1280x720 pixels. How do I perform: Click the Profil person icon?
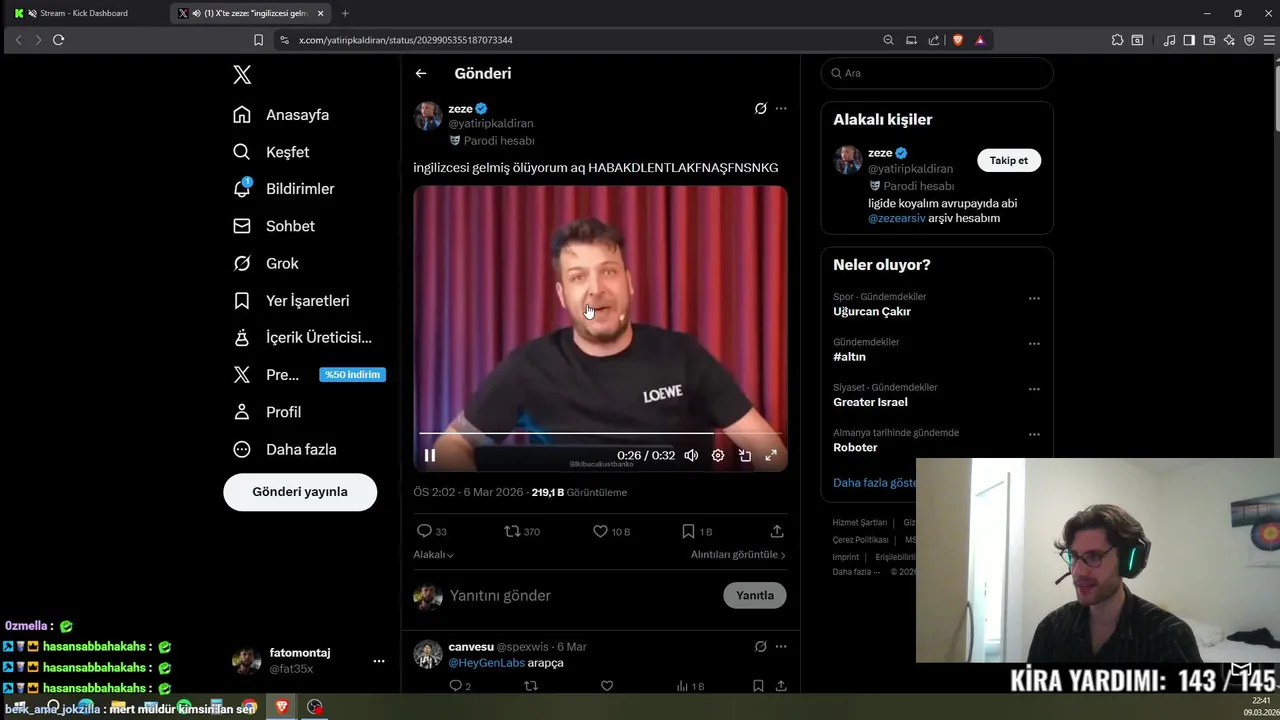(x=242, y=412)
